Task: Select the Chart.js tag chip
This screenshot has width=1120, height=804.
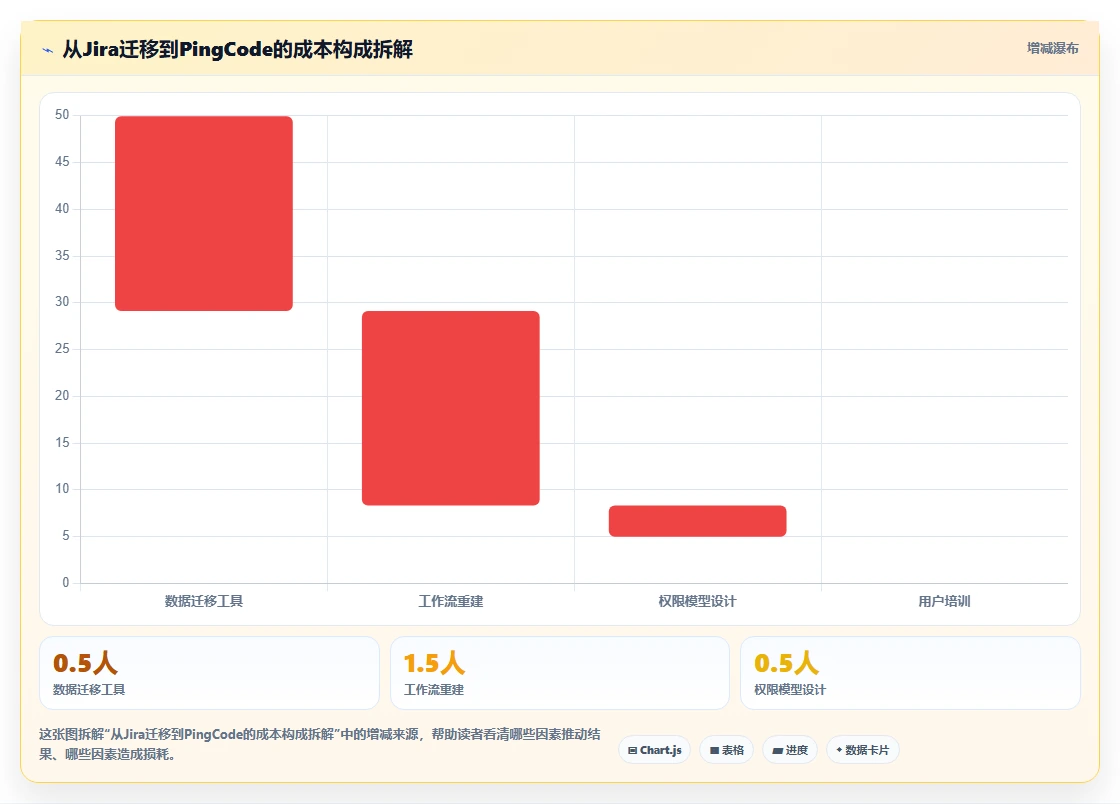Action: [654, 750]
